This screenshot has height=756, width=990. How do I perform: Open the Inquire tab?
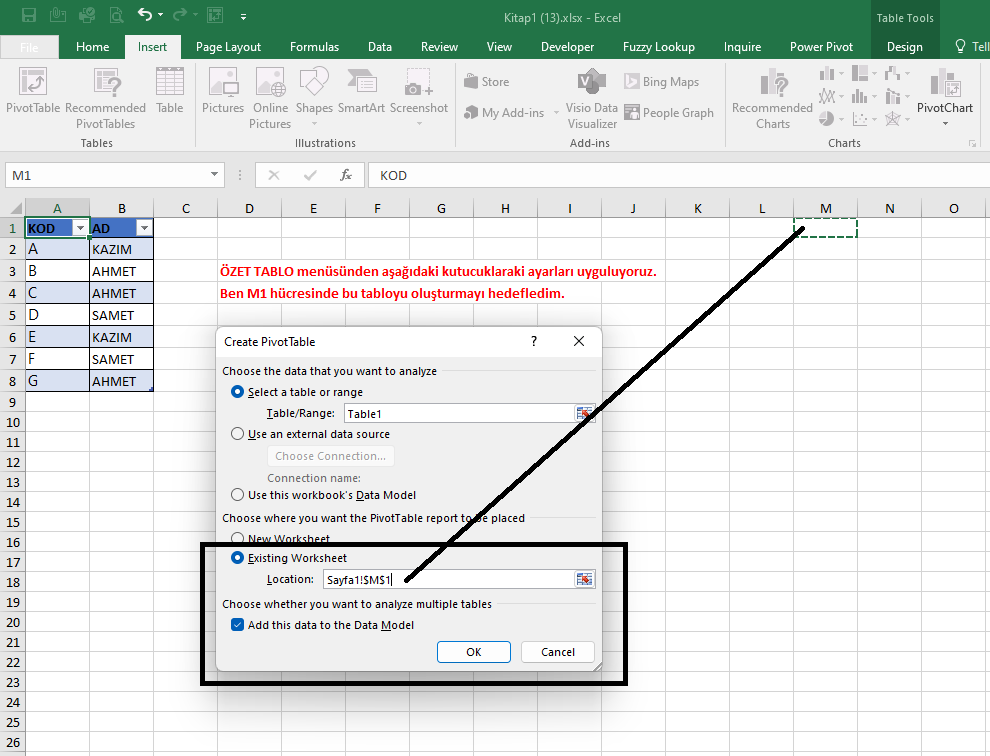coord(742,47)
